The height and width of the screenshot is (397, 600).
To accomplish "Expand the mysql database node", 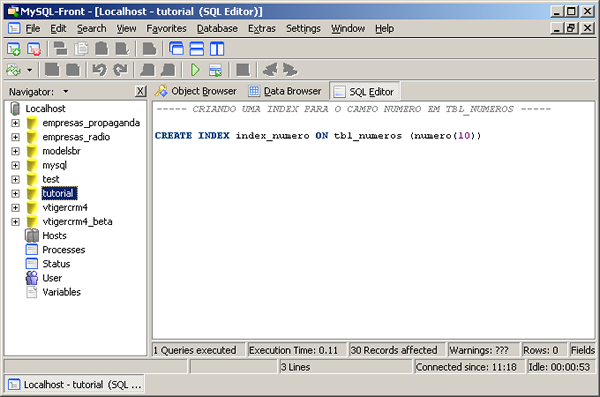I will [x=15, y=165].
